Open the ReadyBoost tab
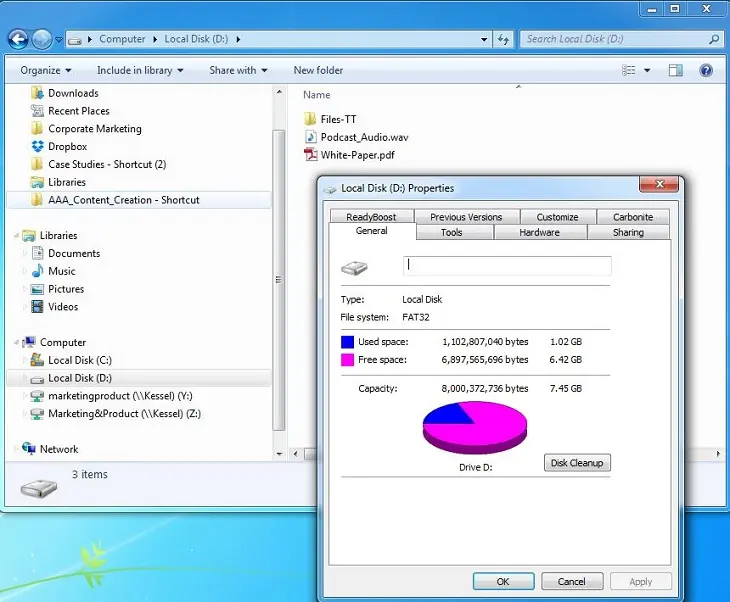The height and width of the screenshot is (602, 730). [371, 217]
